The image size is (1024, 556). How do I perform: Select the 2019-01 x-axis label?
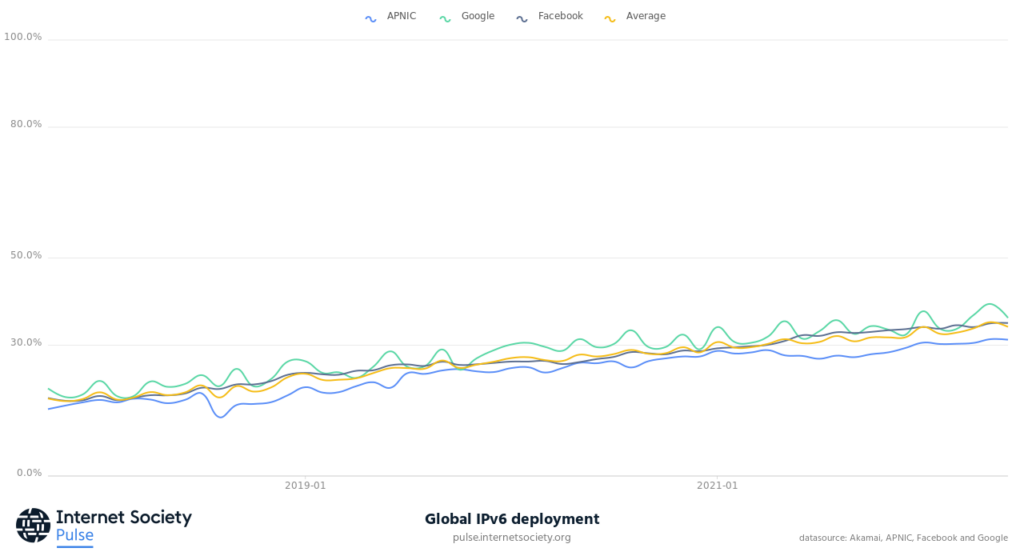coord(305,485)
